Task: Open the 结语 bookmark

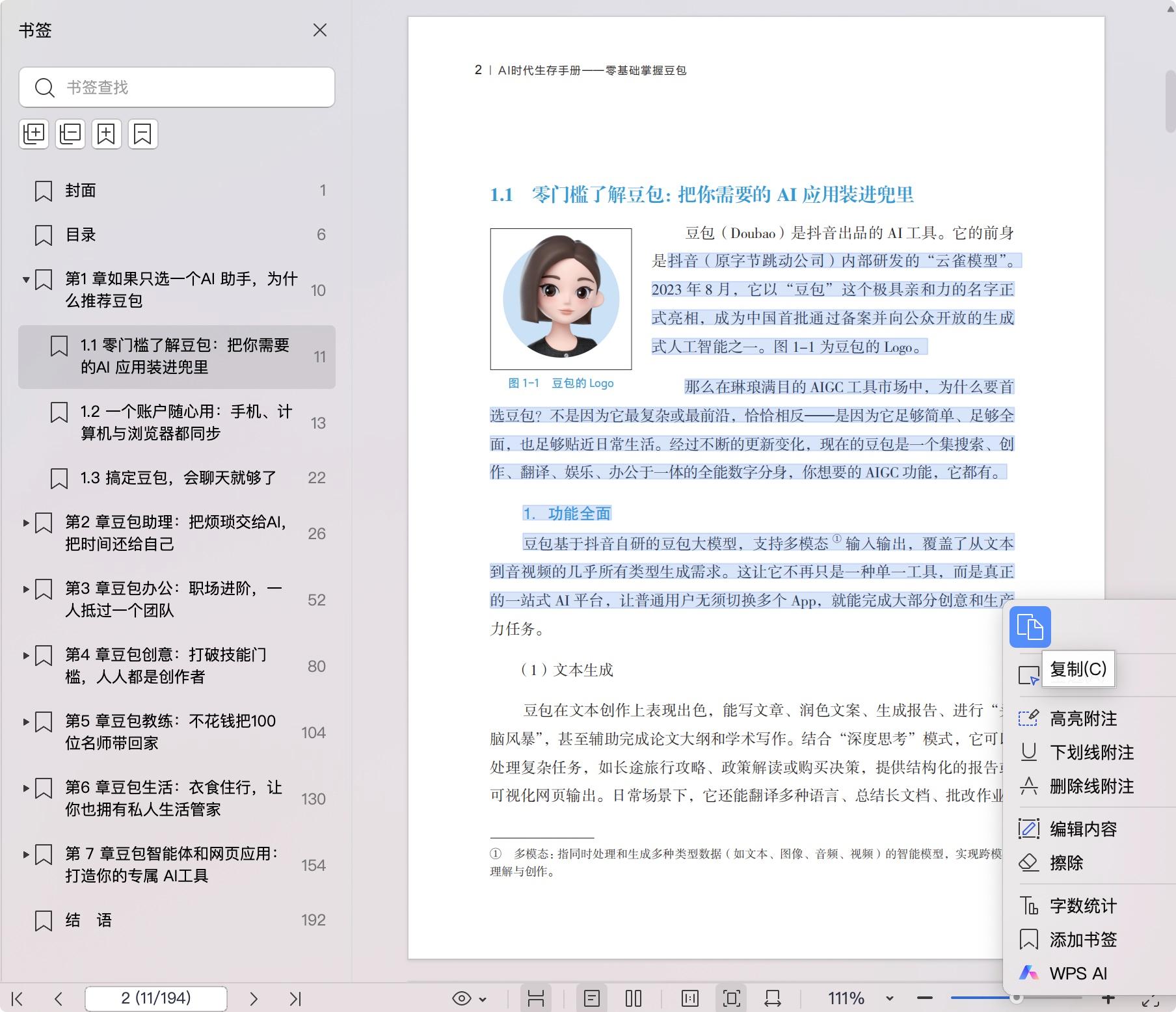Action: pyautogui.click(x=177, y=920)
